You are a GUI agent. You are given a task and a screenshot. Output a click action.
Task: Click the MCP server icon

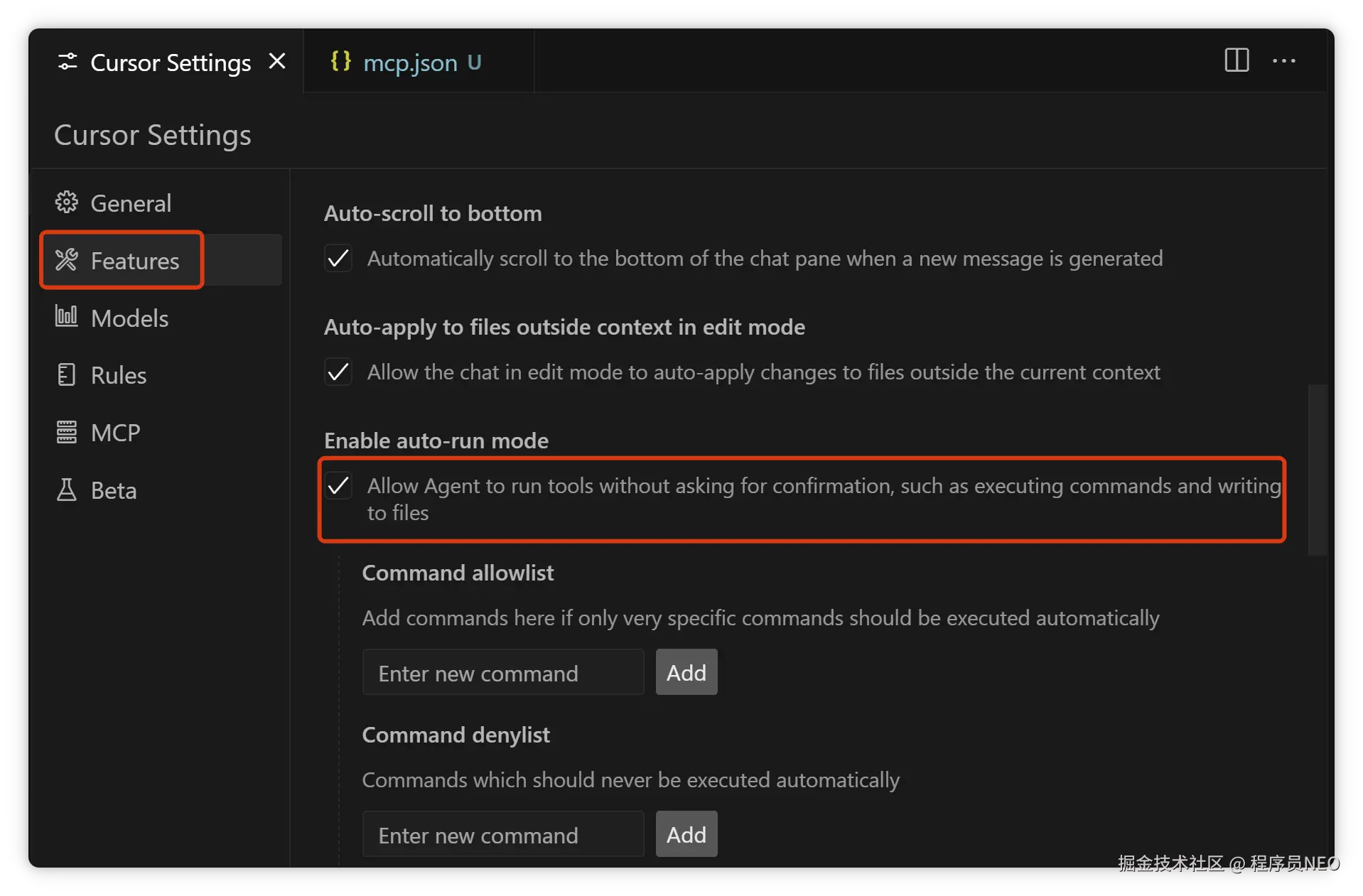67,432
